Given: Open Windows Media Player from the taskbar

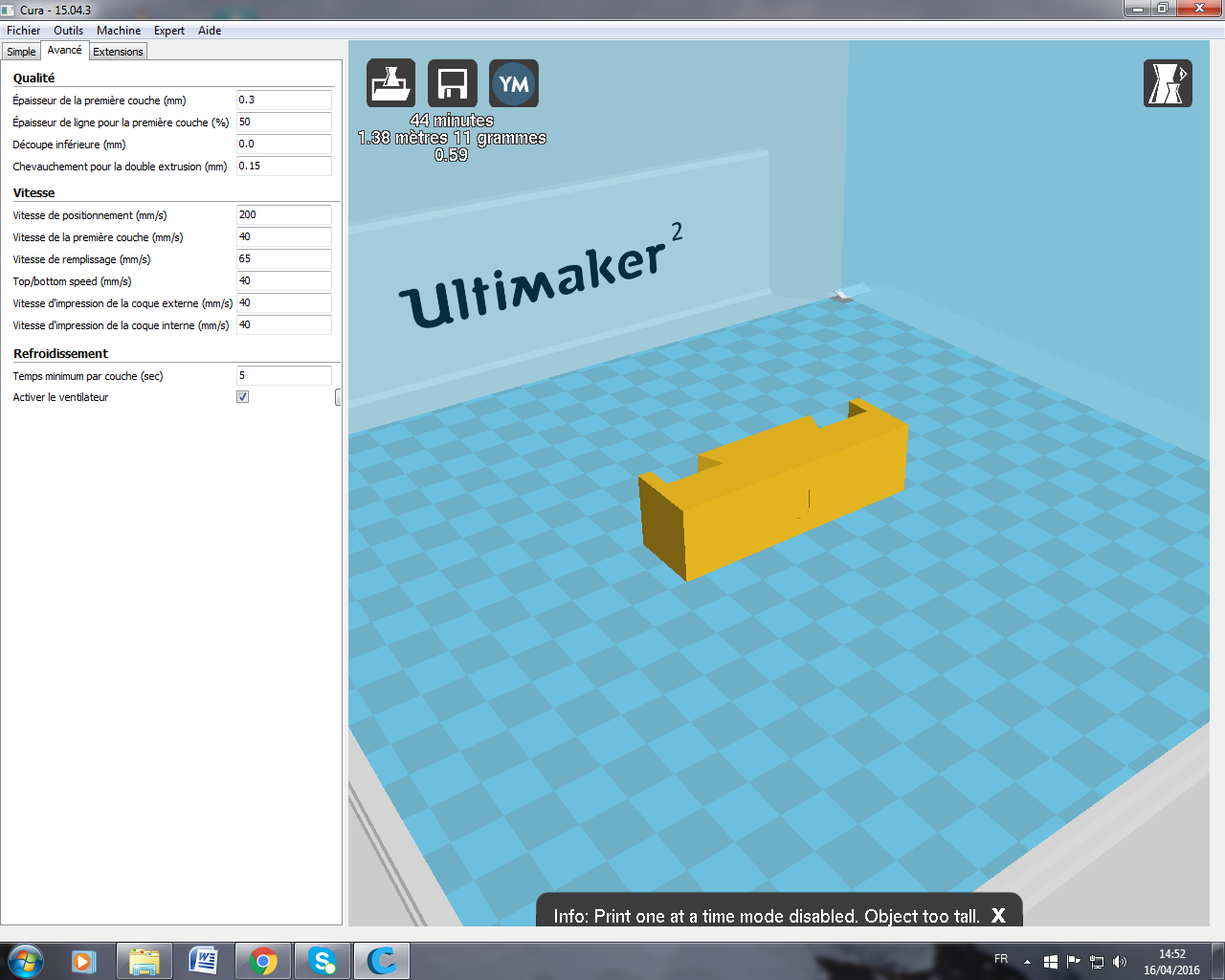Looking at the screenshot, I should tap(84, 961).
